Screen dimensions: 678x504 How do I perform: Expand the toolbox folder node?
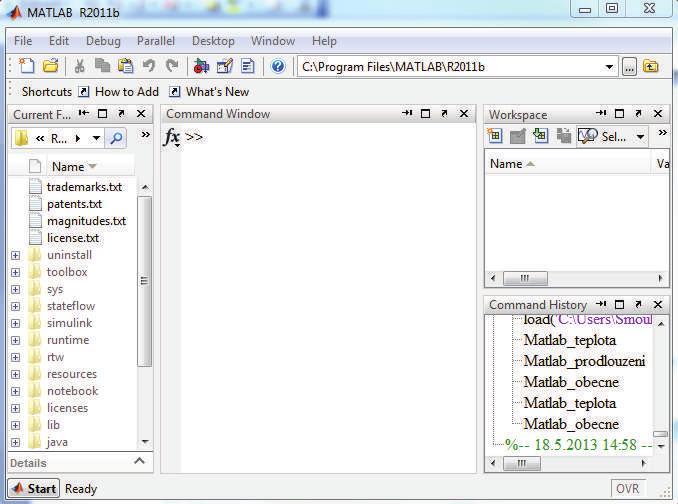pos(16,272)
